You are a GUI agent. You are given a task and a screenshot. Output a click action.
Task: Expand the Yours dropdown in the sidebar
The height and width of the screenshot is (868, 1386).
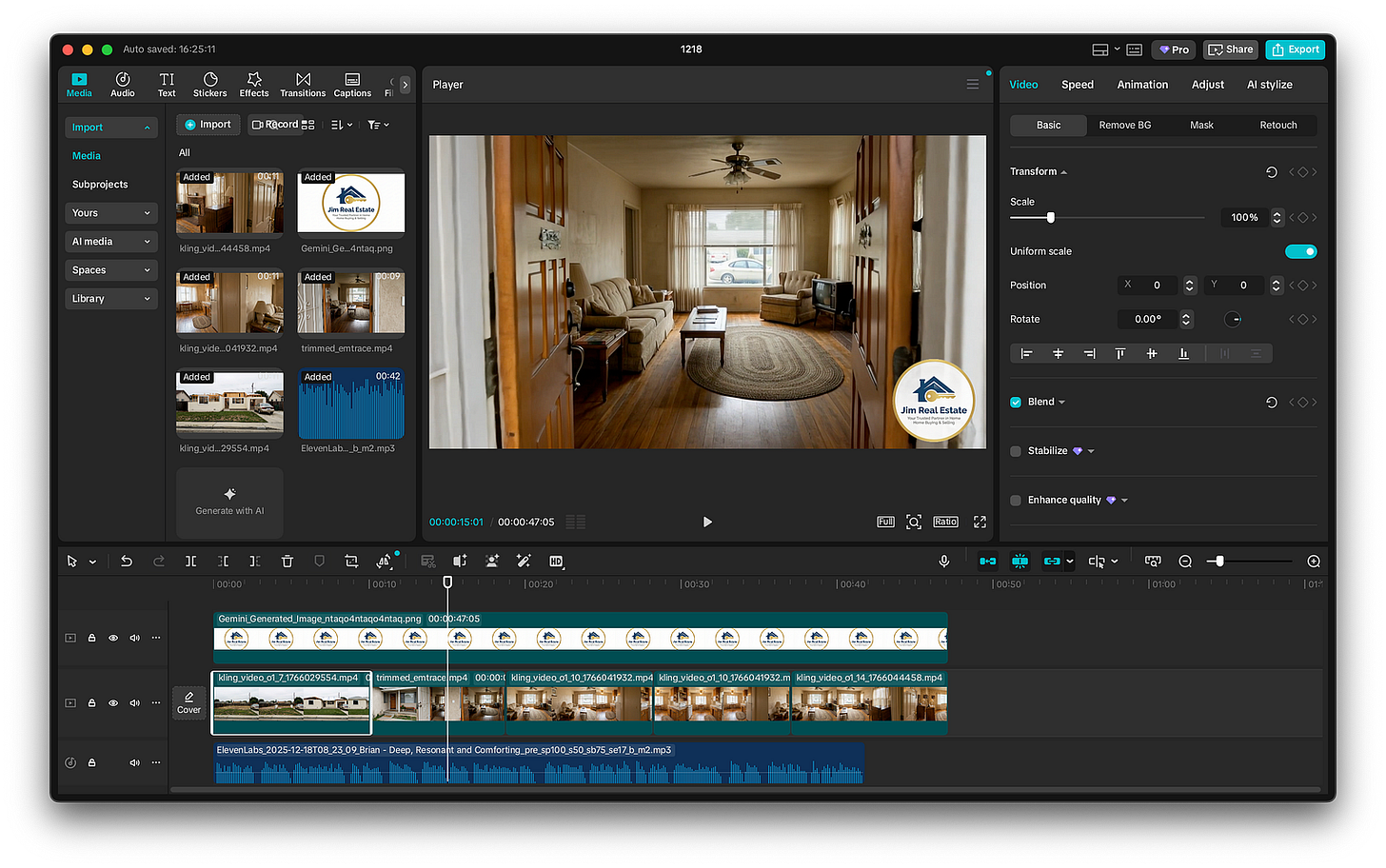[x=110, y=212]
